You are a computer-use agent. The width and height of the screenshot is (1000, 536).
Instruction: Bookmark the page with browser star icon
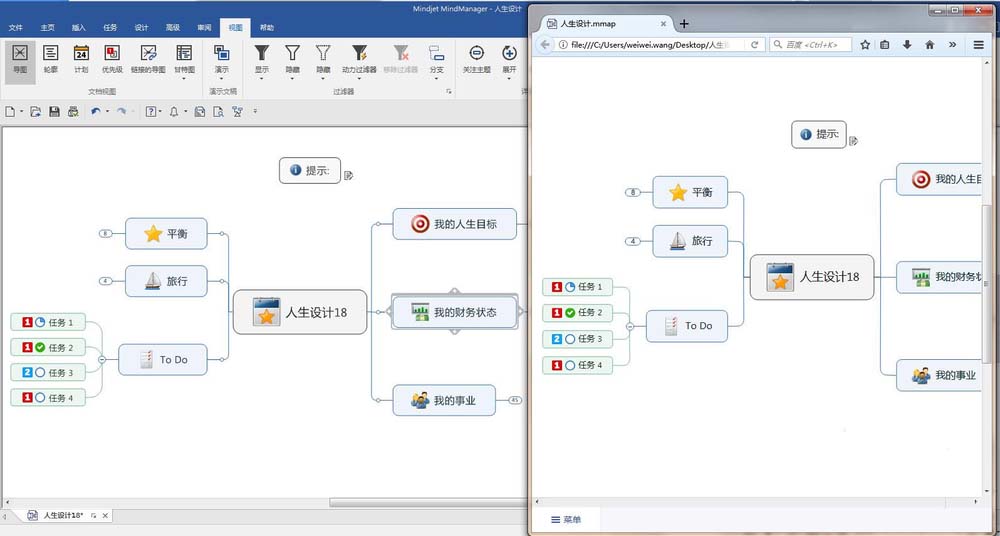tap(865, 45)
